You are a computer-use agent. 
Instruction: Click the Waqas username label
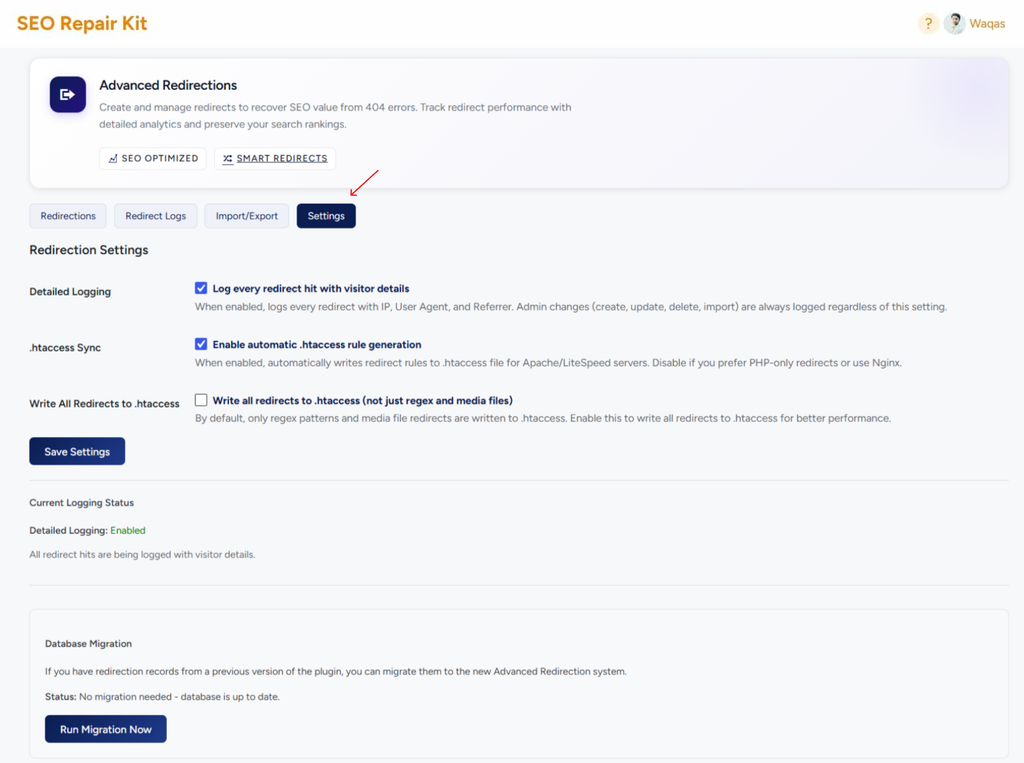click(987, 24)
